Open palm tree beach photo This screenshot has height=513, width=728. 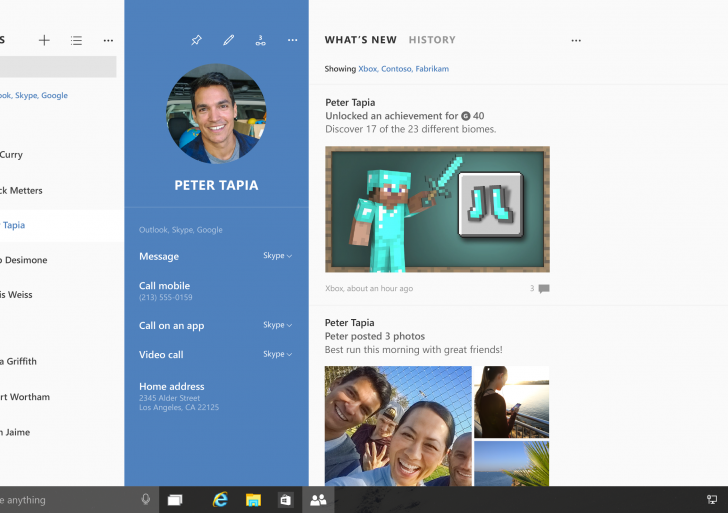512,464
